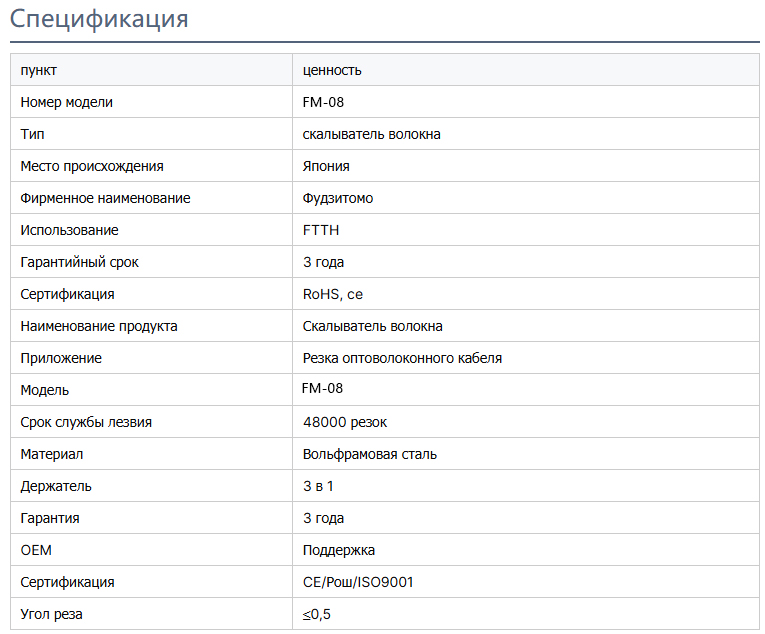The height and width of the screenshot is (634, 765).
Task: Select the "RoHS, ce" certification value
Action: (333, 294)
